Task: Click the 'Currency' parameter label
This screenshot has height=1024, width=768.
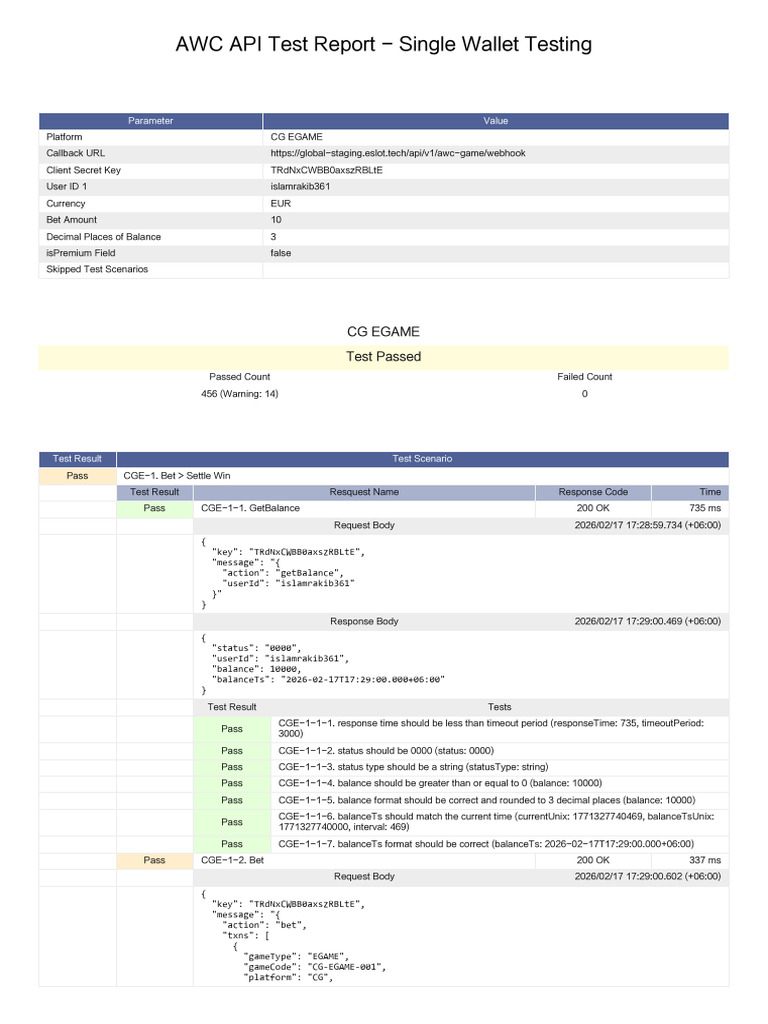Action: click(x=65, y=204)
